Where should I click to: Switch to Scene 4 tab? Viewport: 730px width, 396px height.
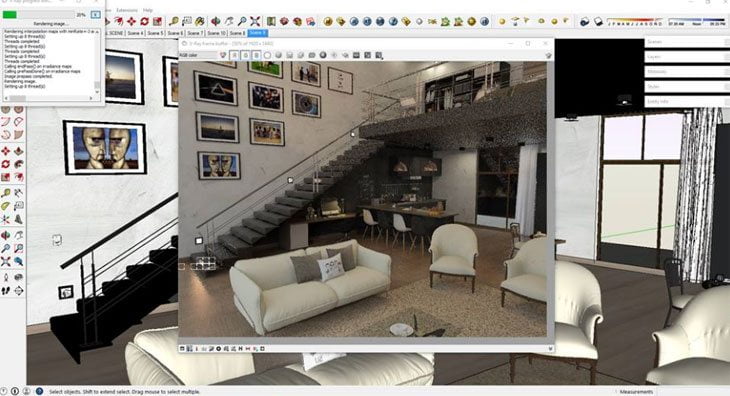135,33
